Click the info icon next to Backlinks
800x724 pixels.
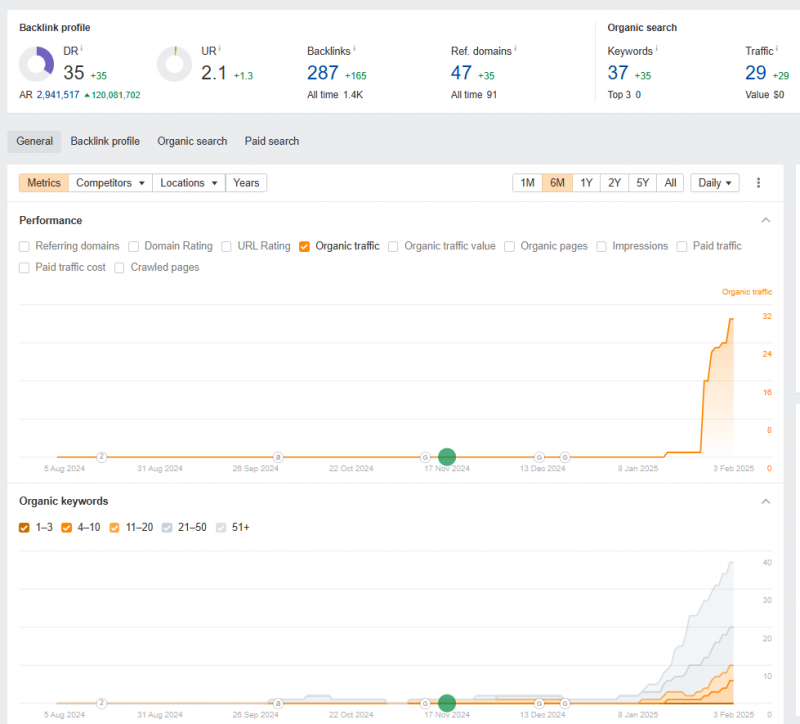coord(355,47)
